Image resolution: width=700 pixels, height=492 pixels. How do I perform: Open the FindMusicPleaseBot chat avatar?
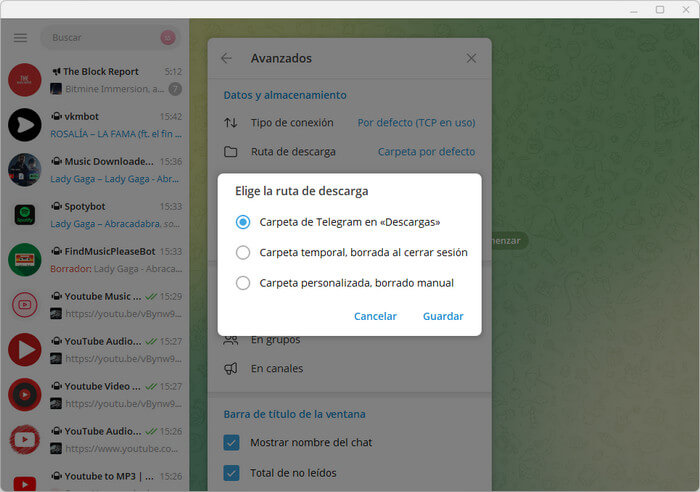click(25, 260)
